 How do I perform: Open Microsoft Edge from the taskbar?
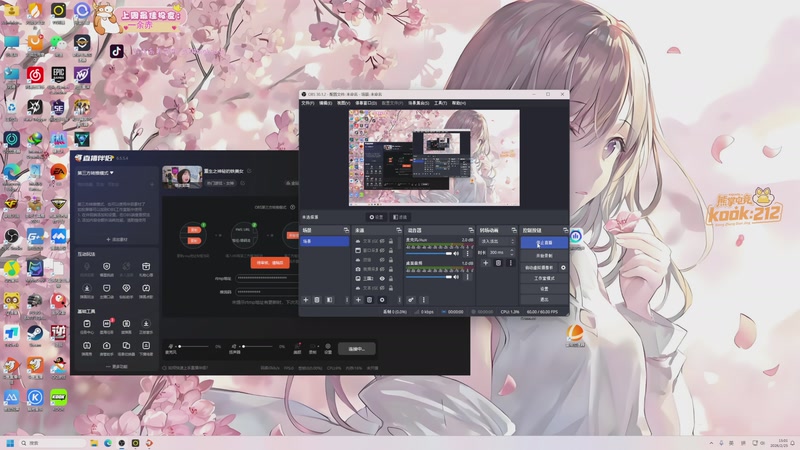(x=108, y=443)
